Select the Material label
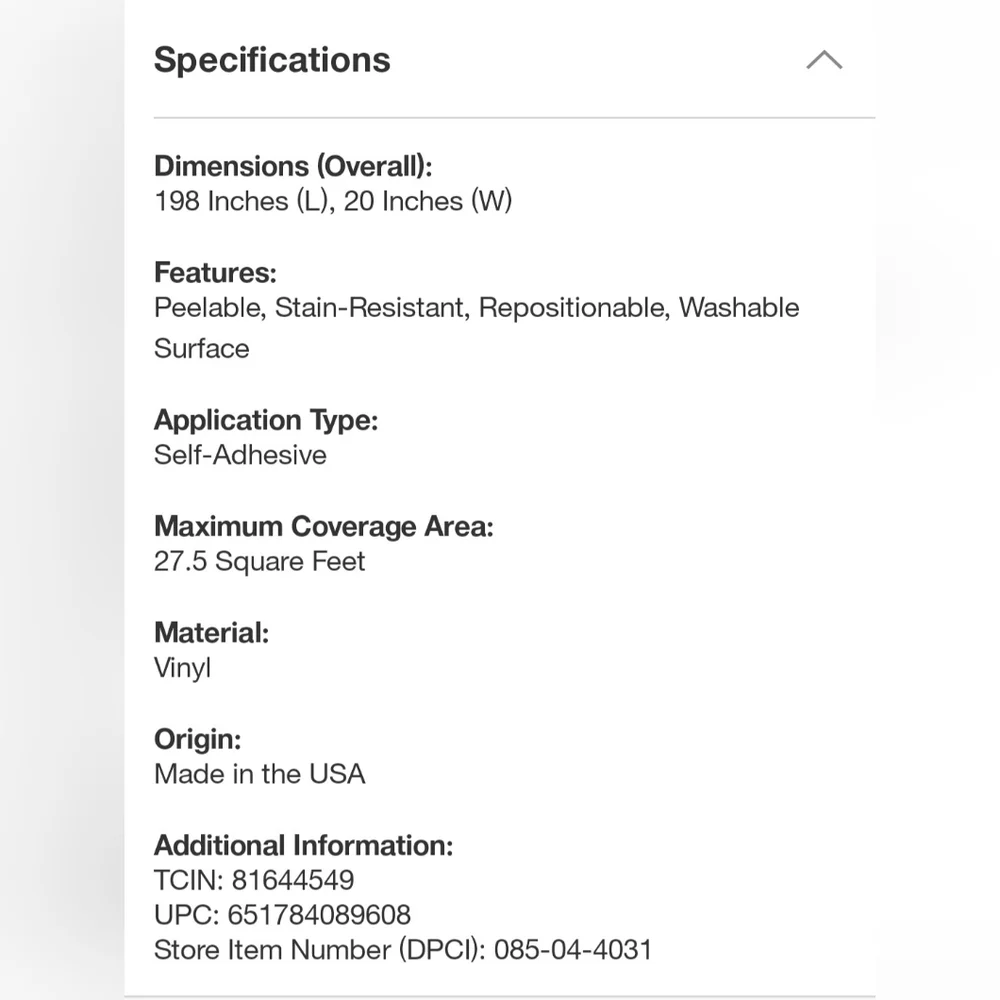This screenshot has width=1000, height=1000. coord(211,633)
